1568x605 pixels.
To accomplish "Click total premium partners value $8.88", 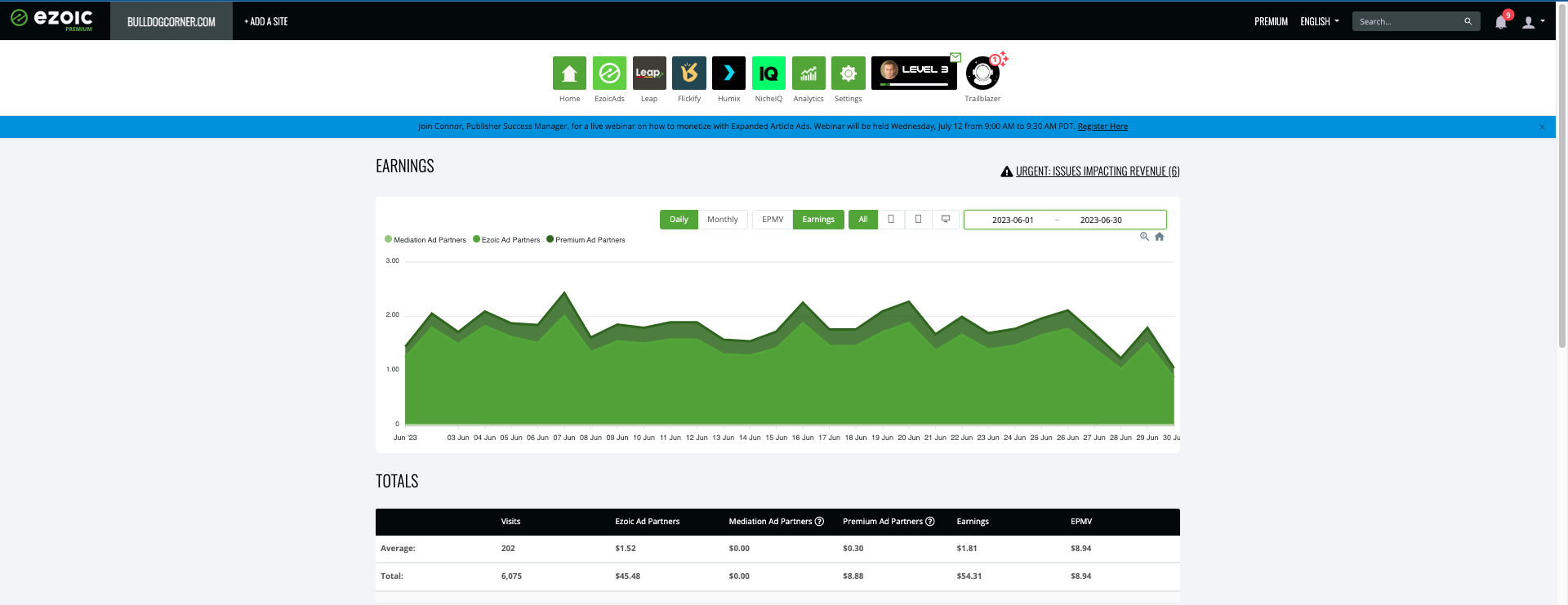I will click(x=853, y=576).
